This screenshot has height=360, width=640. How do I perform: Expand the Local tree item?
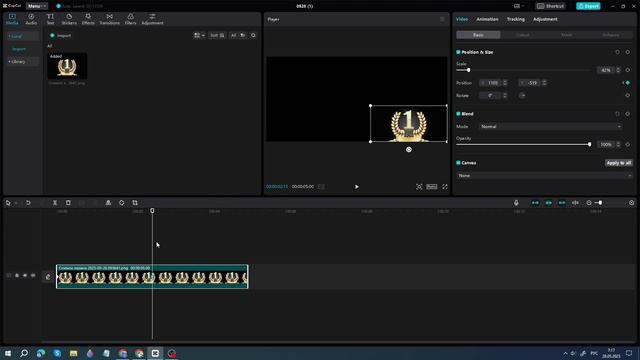point(22,36)
